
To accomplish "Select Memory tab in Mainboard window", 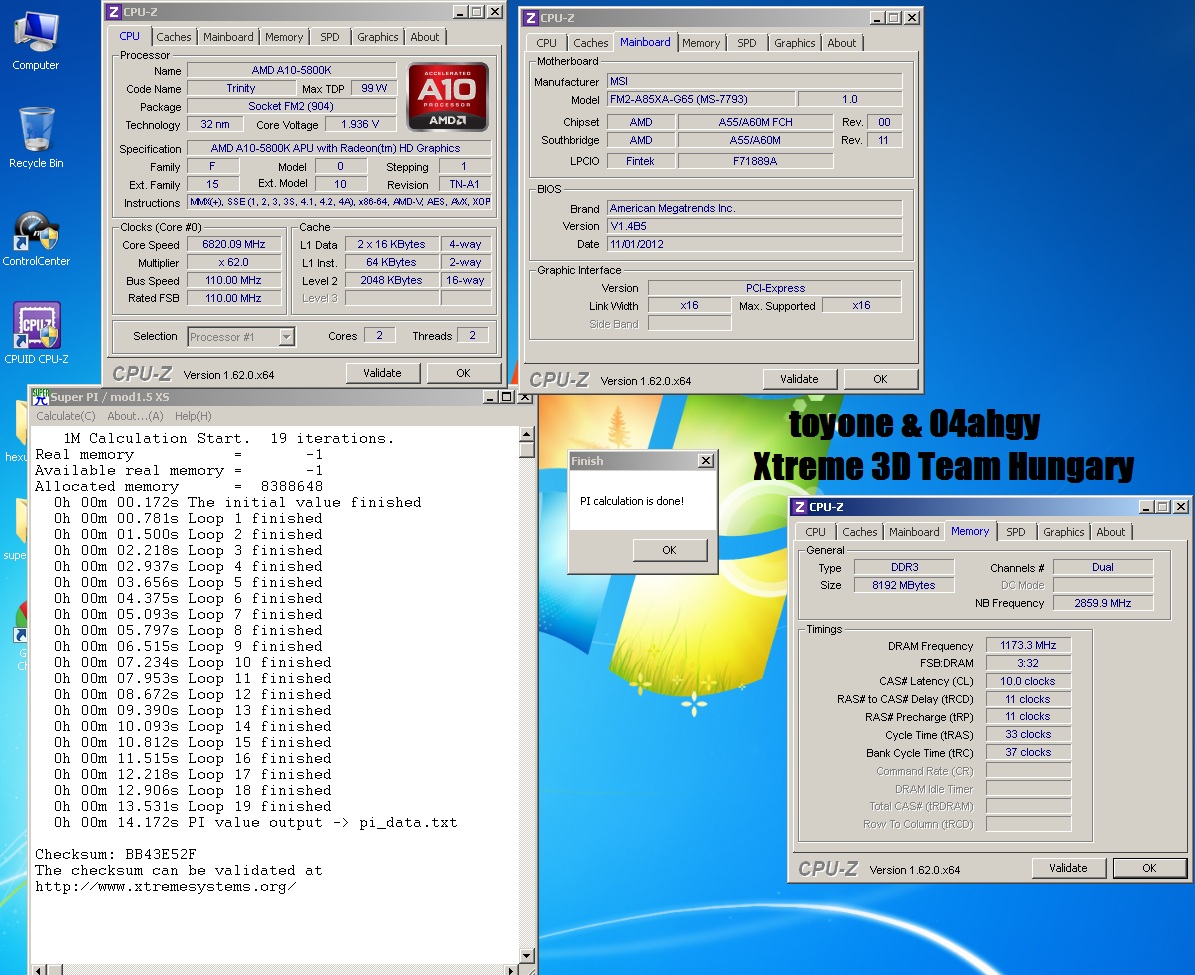I will [x=700, y=43].
